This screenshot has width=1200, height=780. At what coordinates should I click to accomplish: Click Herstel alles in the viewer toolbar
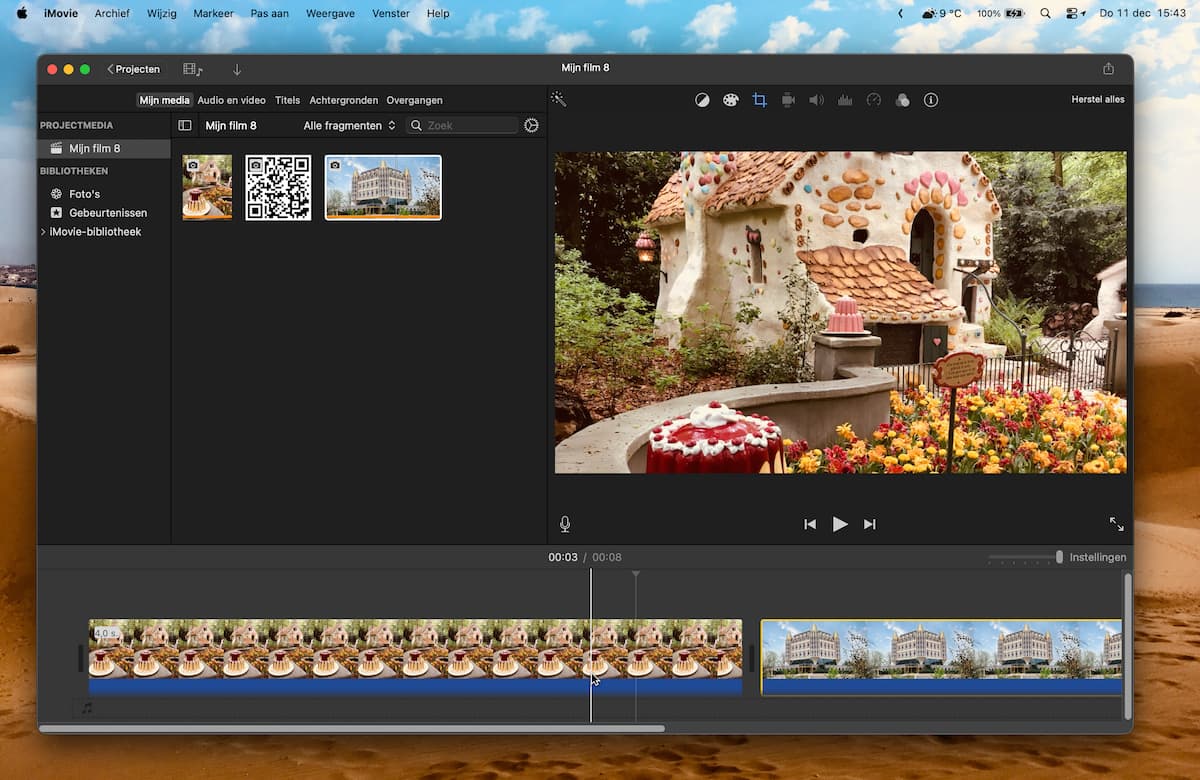(x=1096, y=99)
